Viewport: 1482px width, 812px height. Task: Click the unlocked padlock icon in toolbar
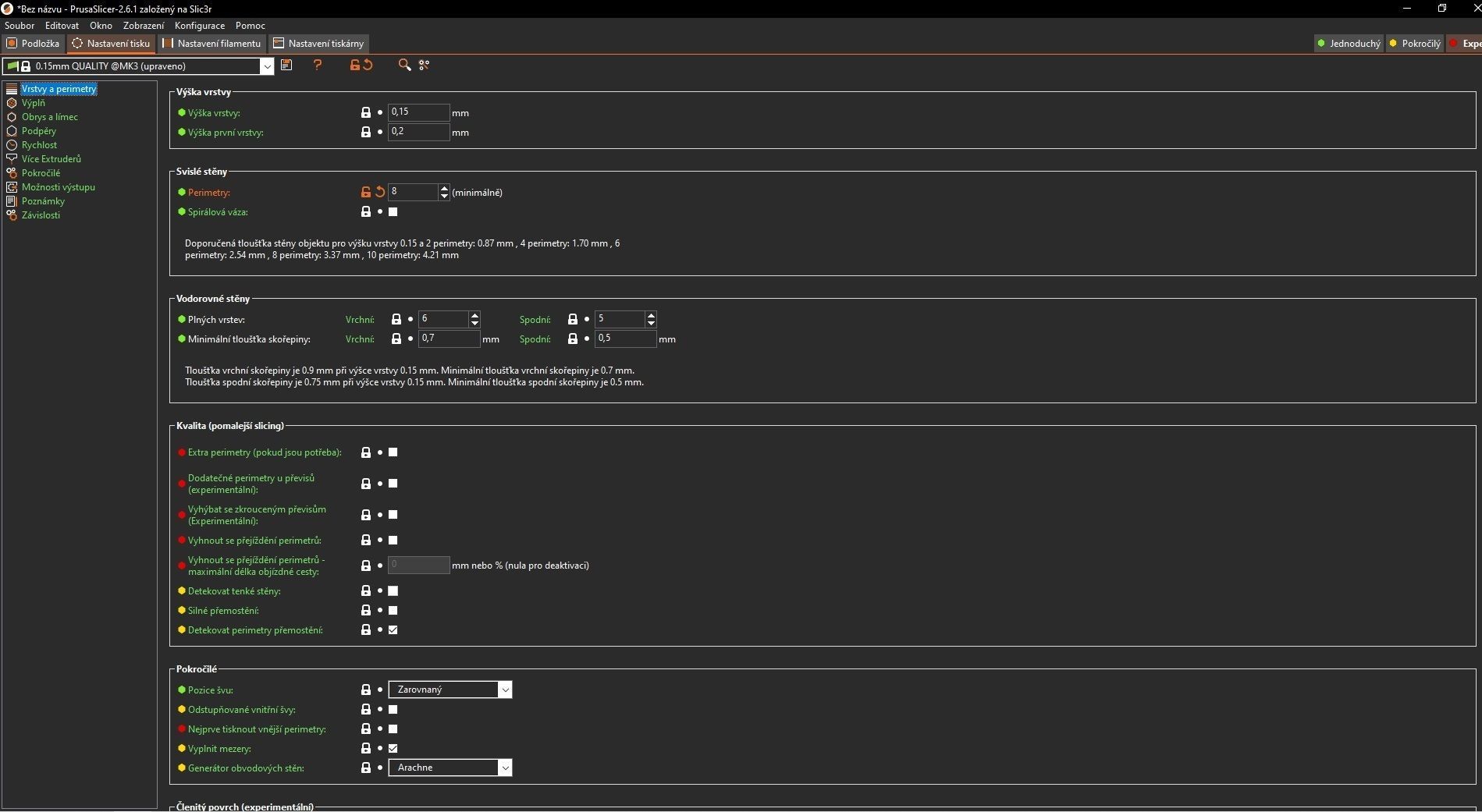354,66
